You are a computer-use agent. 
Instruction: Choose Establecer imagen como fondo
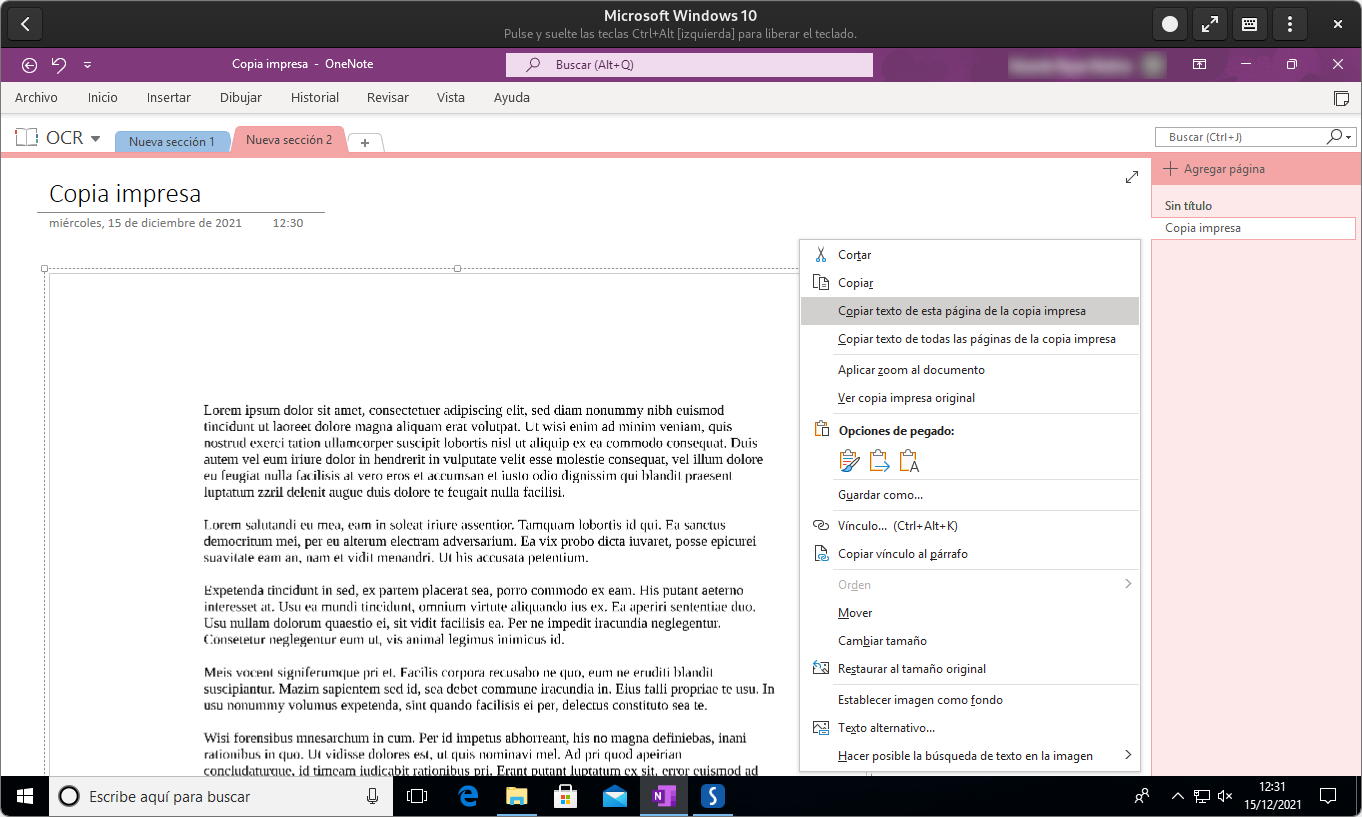(x=970, y=700)
